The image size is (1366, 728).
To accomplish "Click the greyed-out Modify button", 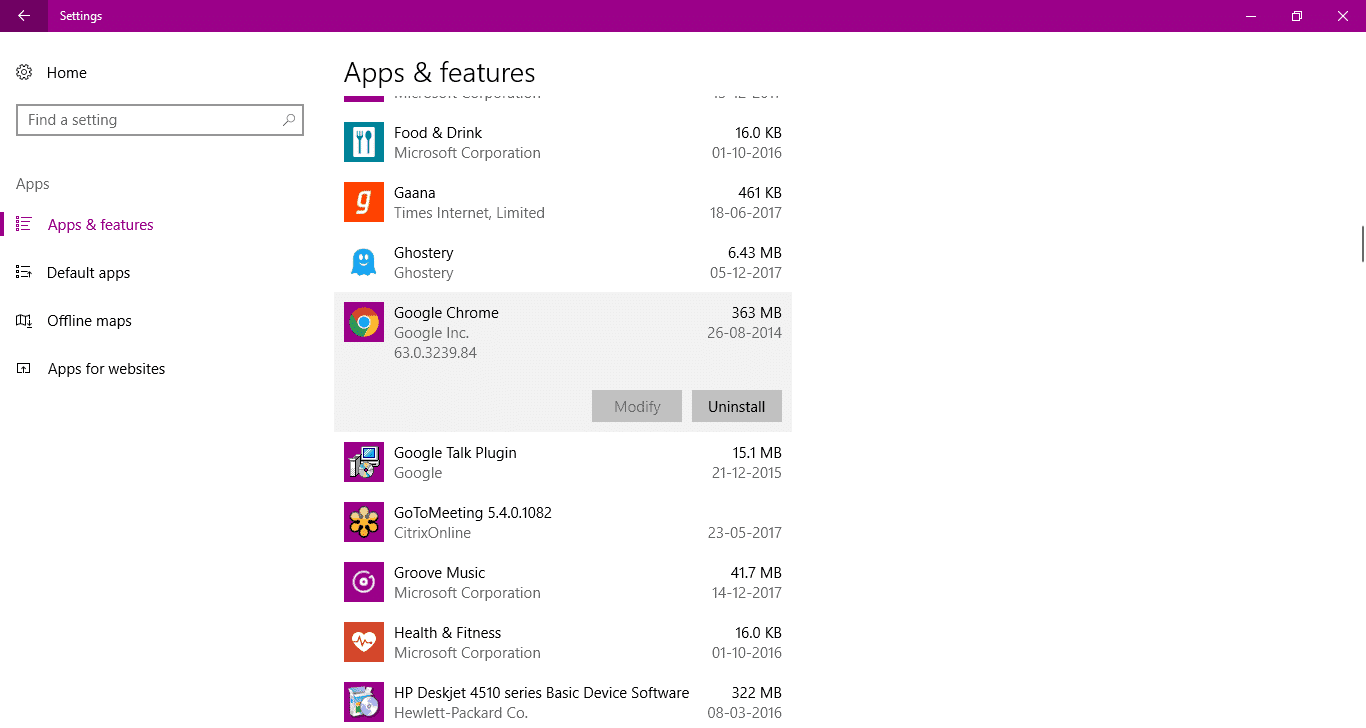I will (x=637, y=406).
